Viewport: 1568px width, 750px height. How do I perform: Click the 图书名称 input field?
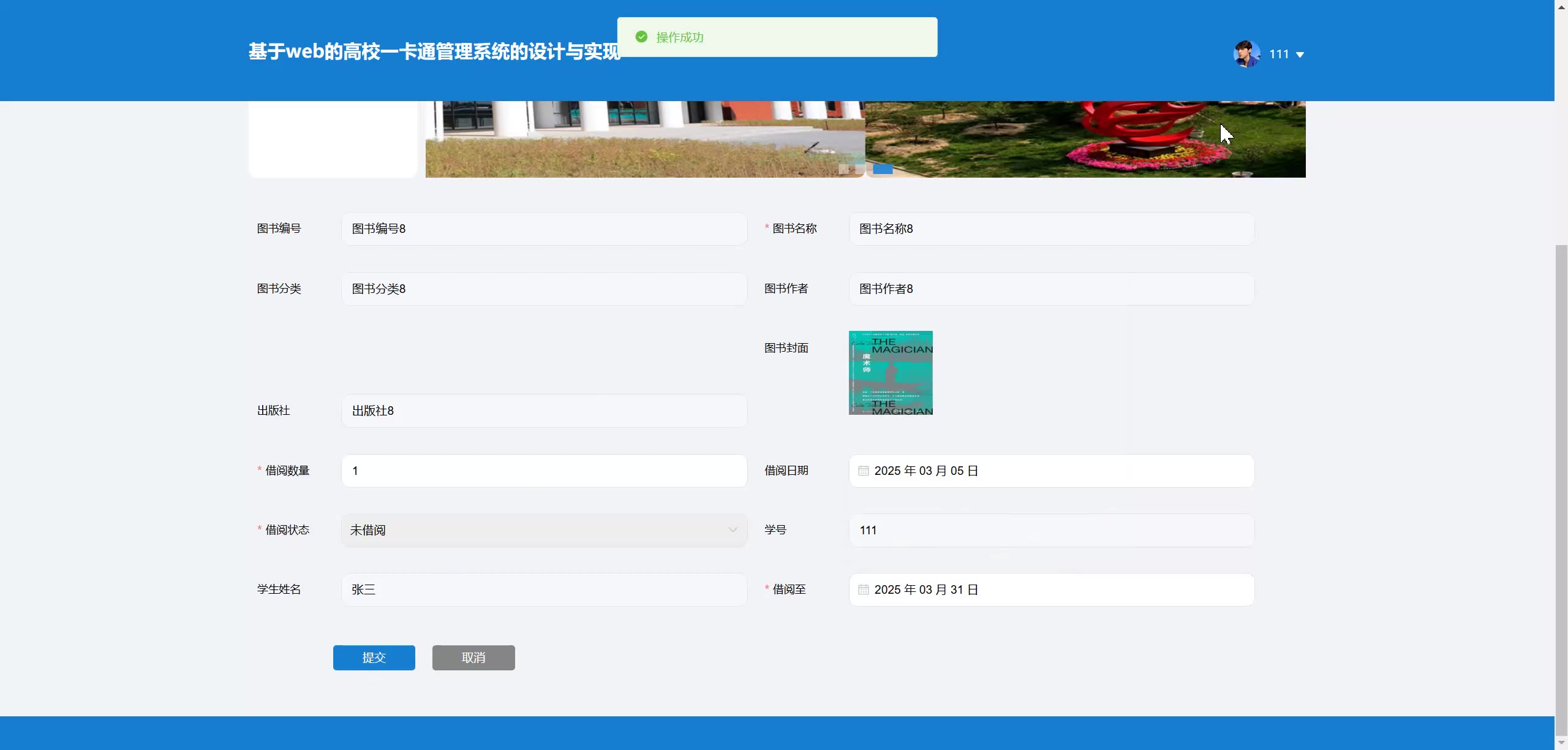click(1051, 229)
